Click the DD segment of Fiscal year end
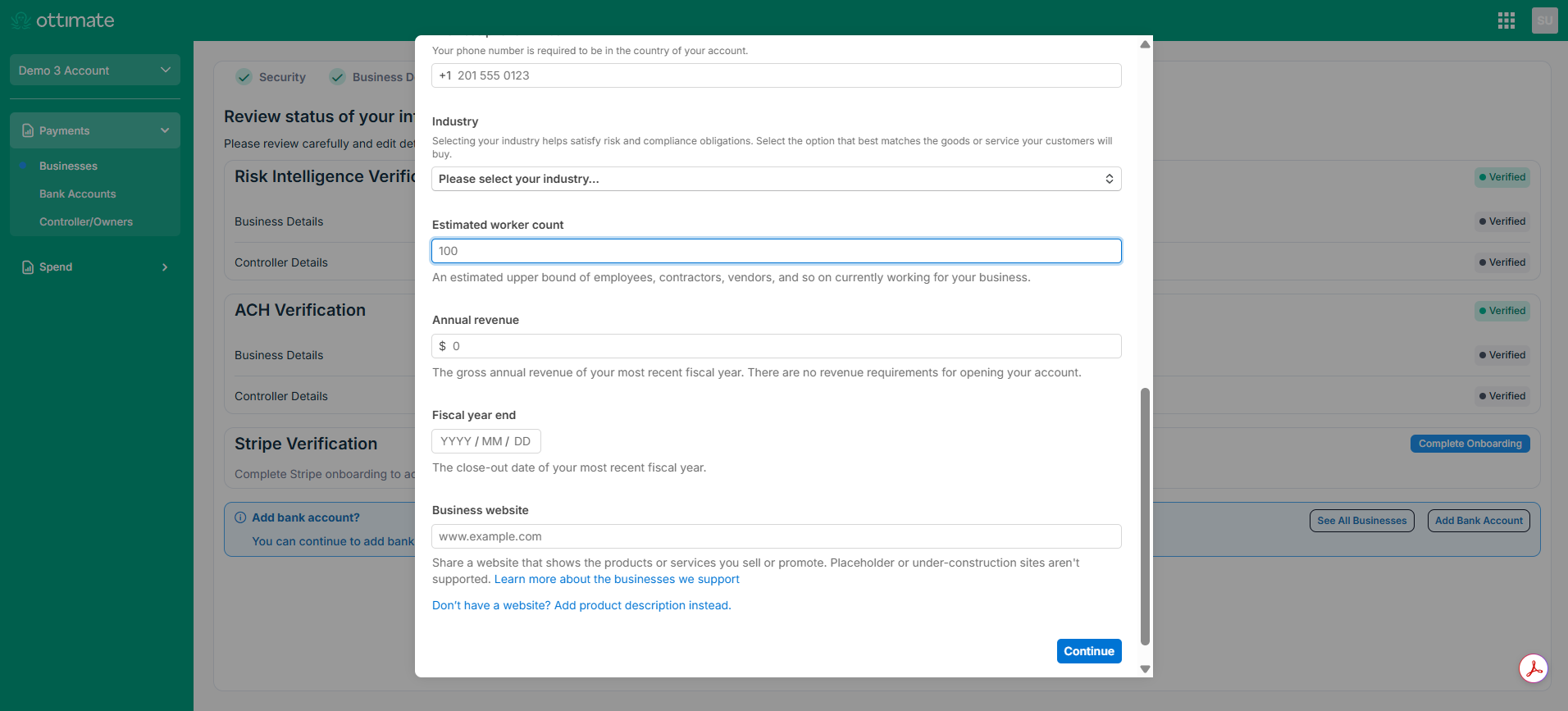1568x711 pixels. [x=522, y=441]
